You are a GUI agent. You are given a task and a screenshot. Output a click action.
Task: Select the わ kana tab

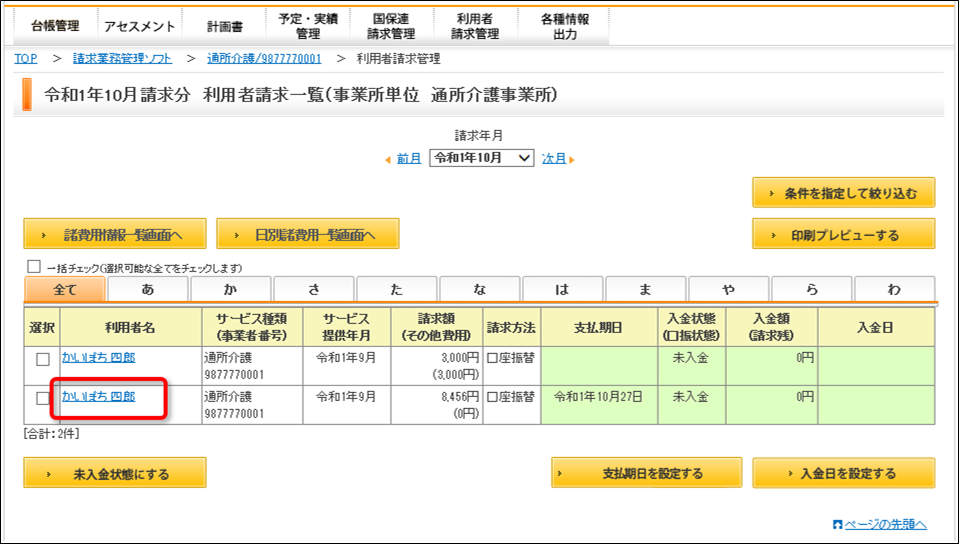895,289
